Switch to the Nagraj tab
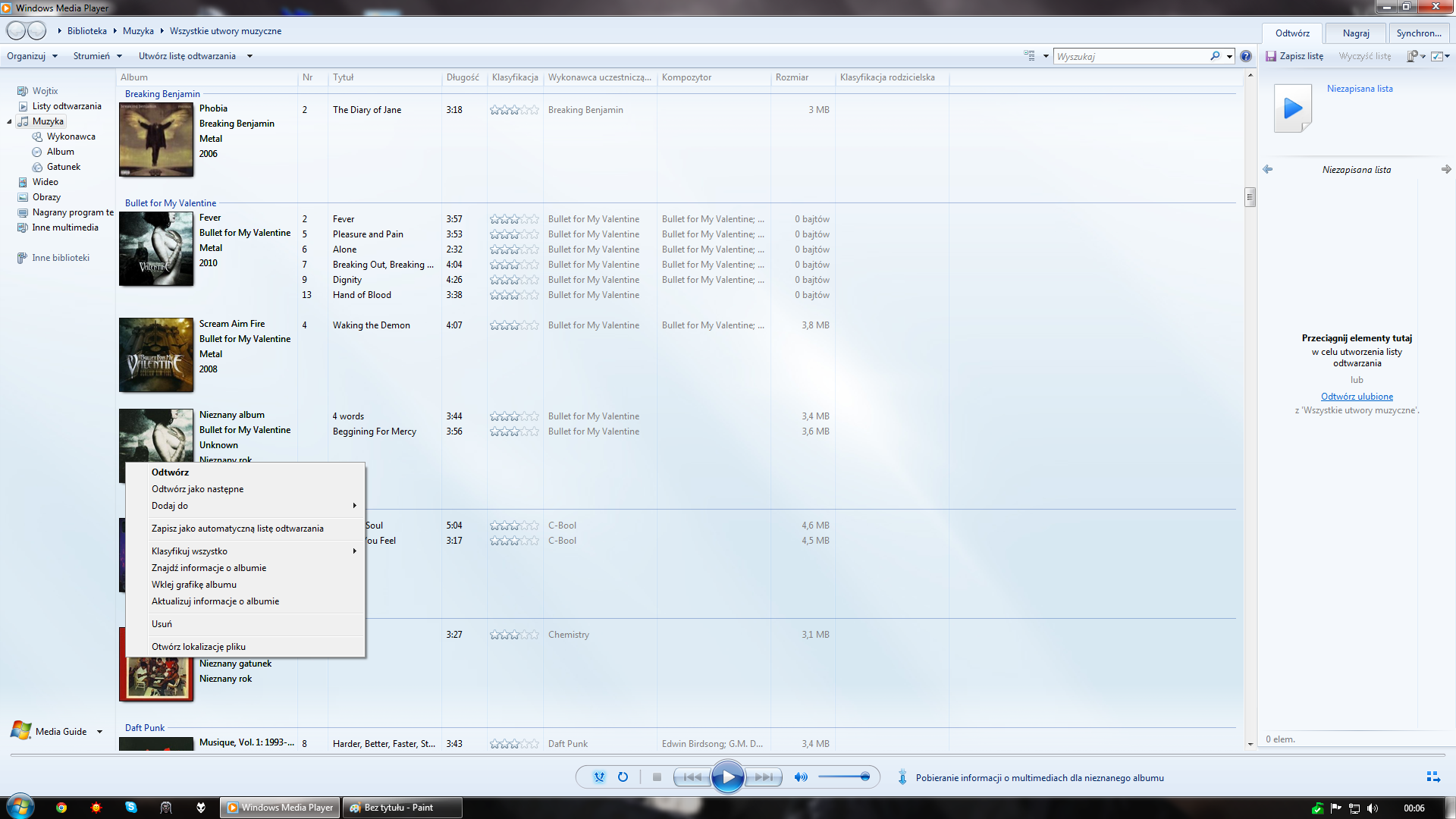Viewport: 1456px width, 819px height. pos(1355,33)
